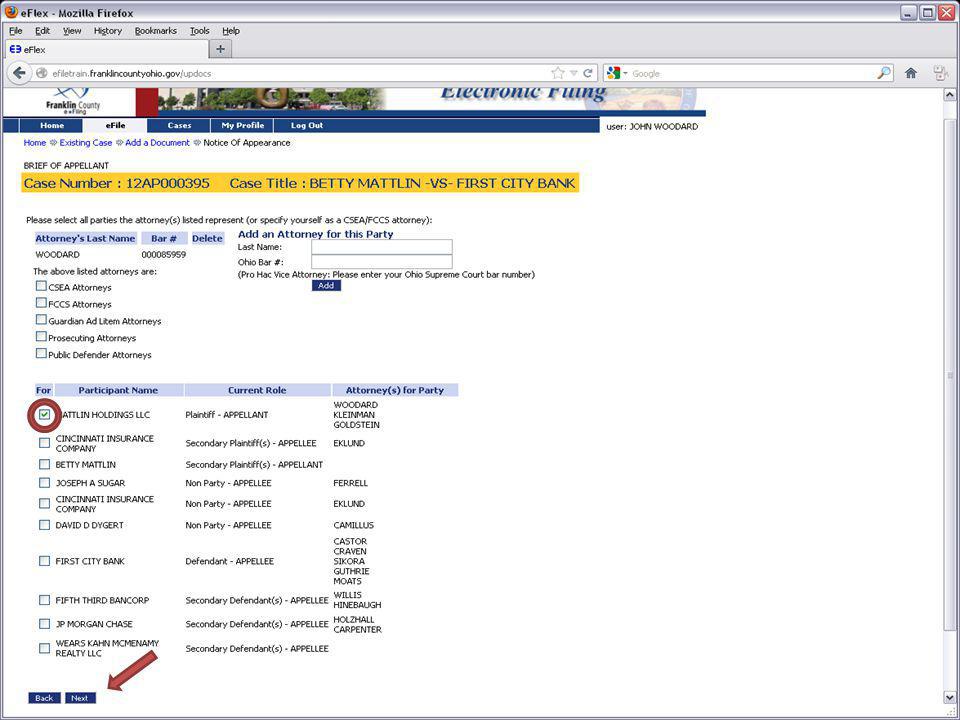Tick Prosecuting Attorneys checkbox

[x=41, y=336]
